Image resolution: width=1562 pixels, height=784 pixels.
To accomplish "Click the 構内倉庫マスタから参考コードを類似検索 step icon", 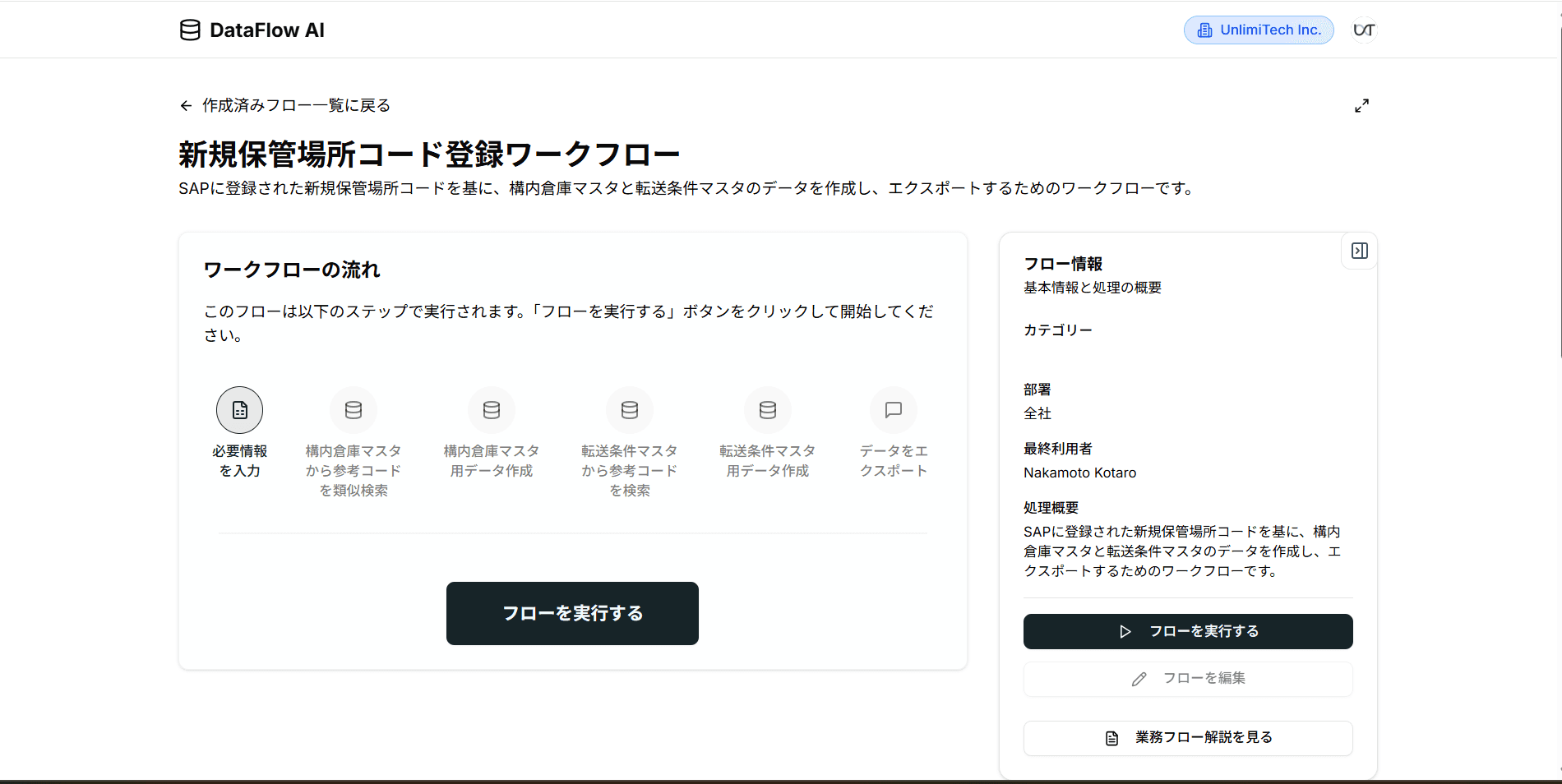I will pos(354,410).
